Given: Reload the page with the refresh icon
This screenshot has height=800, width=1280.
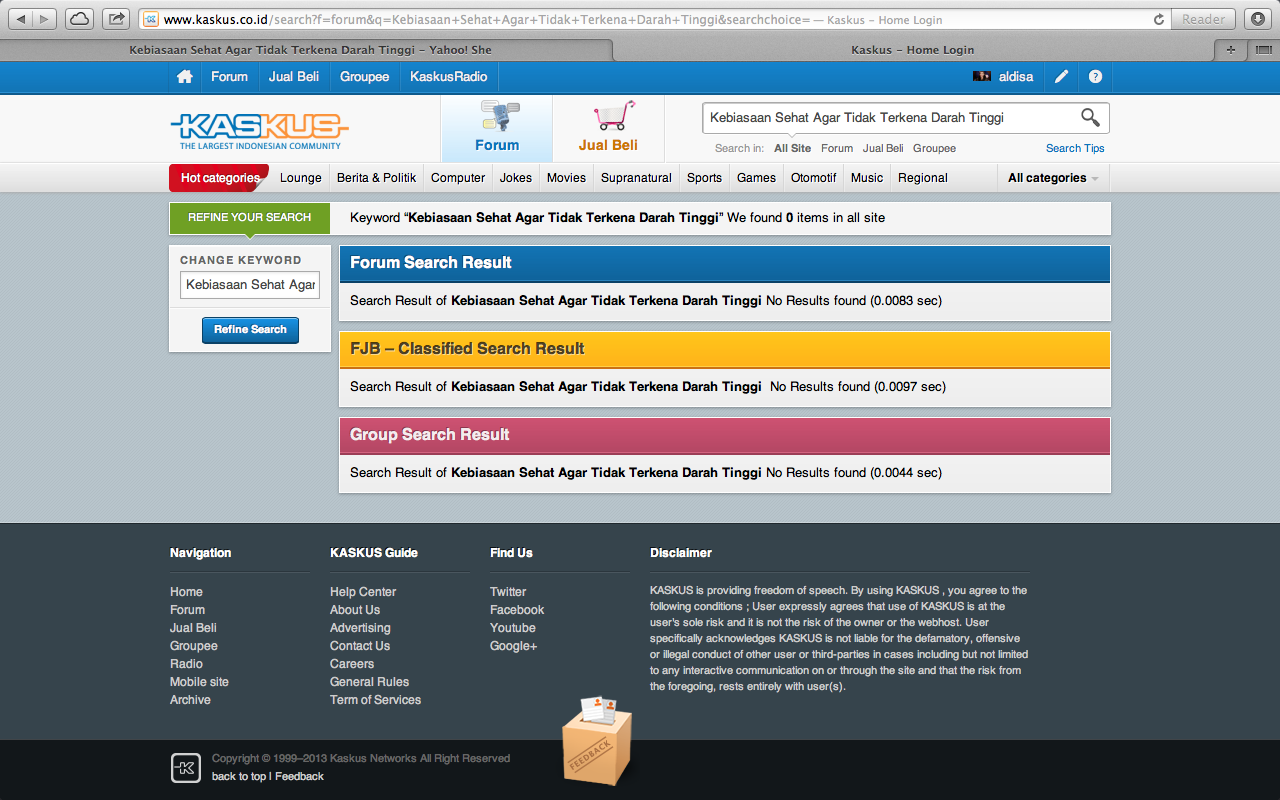Looking at the screenshot, I should pos(1159,19).
